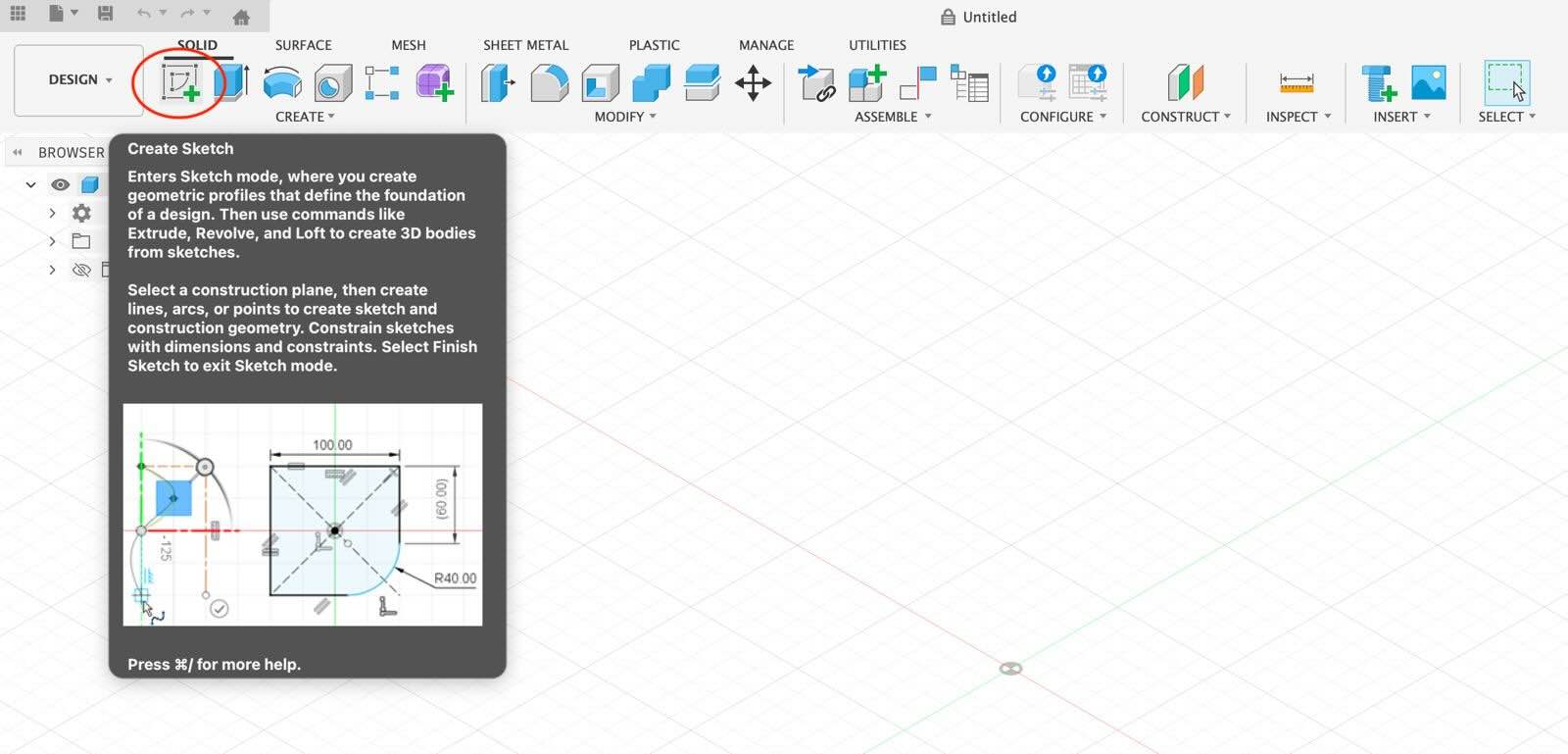
Task: Open the SHEET METAL tab
Action: (x=525, y=45)
